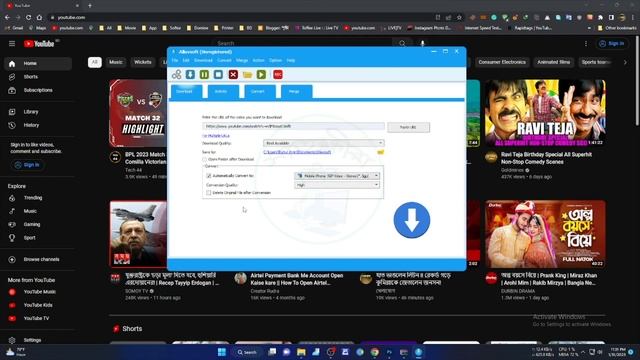Viewport: 640px width, 360px height.
Task: Click the large round blue download button
Action: pyautogui.click(x=411, y=220)
